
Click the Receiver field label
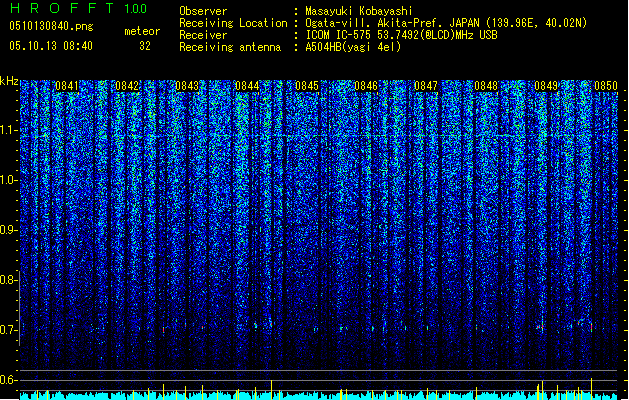tap(203, 35)
